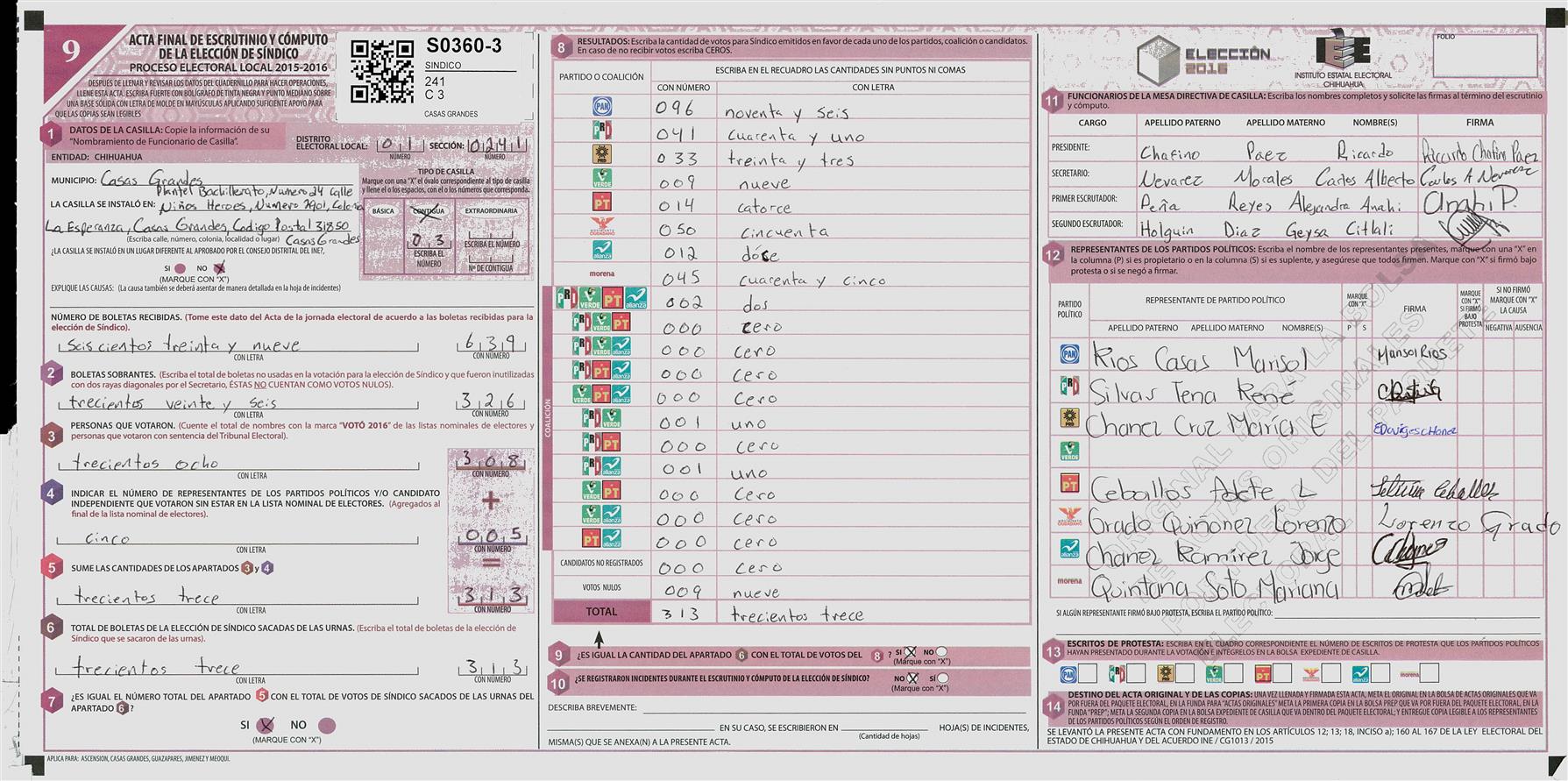Mark the SI oval in section 7
Image resolution: width=1568 pixels, height=781 pixels.
click(x=267, y=725)
